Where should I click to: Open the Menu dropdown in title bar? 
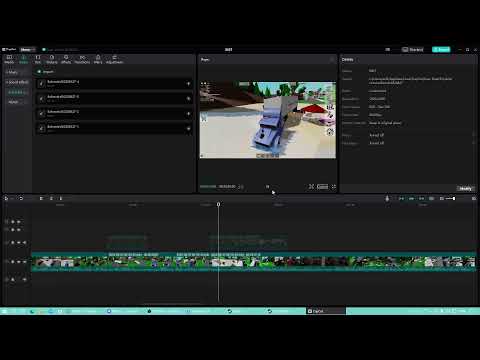[x=27, y=50]
